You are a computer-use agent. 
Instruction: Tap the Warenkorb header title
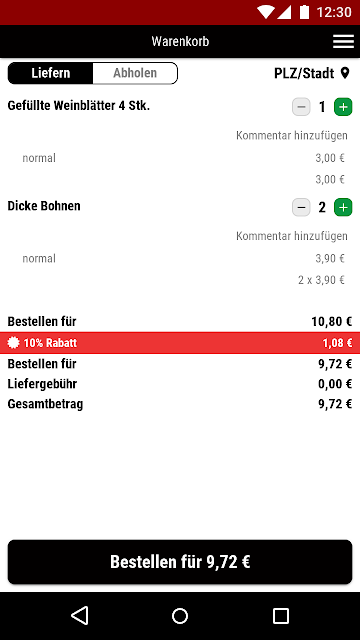point(180,42)
